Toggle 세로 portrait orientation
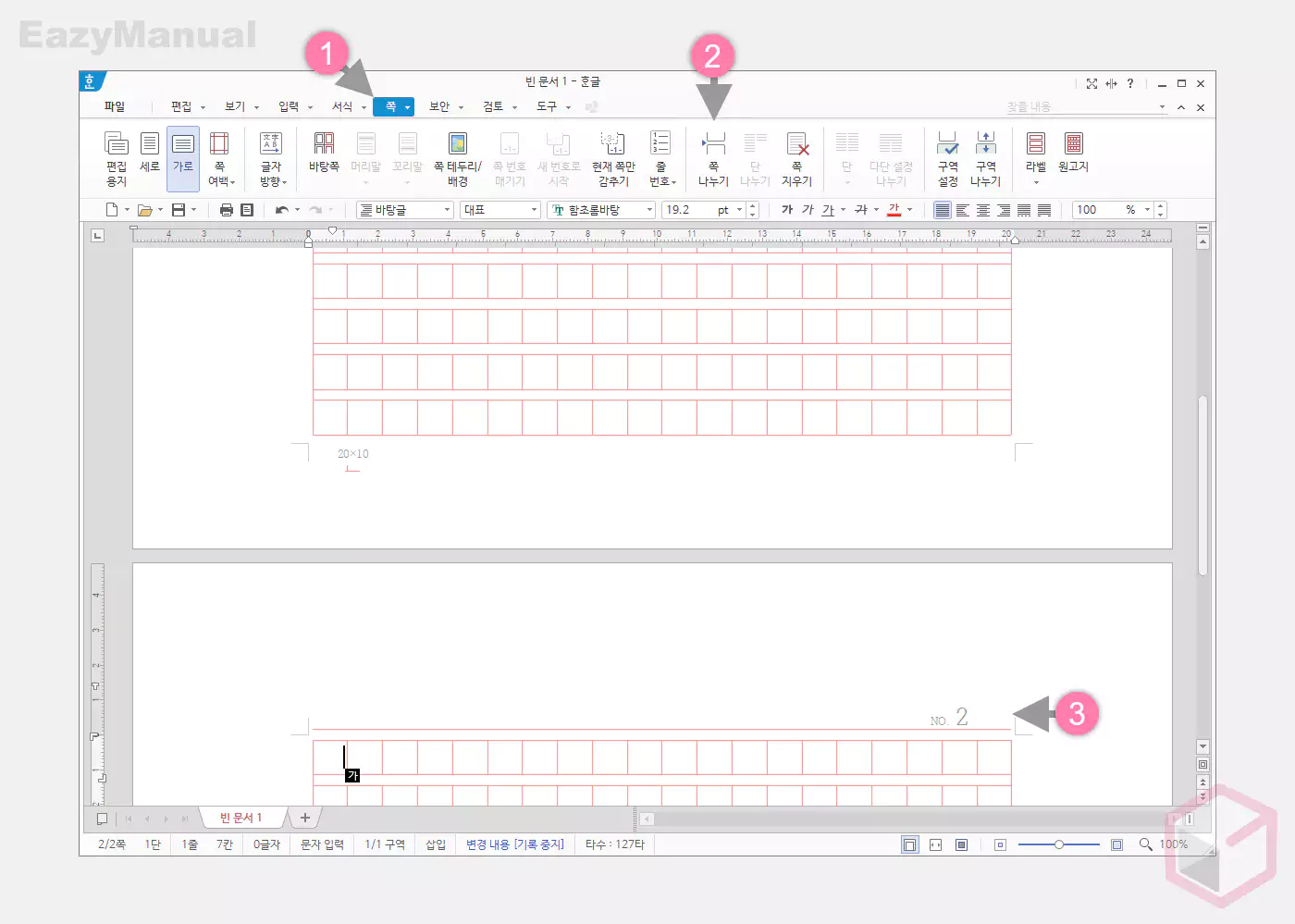1295x924 pixels. pyautogui.click(x=150, y=153)
